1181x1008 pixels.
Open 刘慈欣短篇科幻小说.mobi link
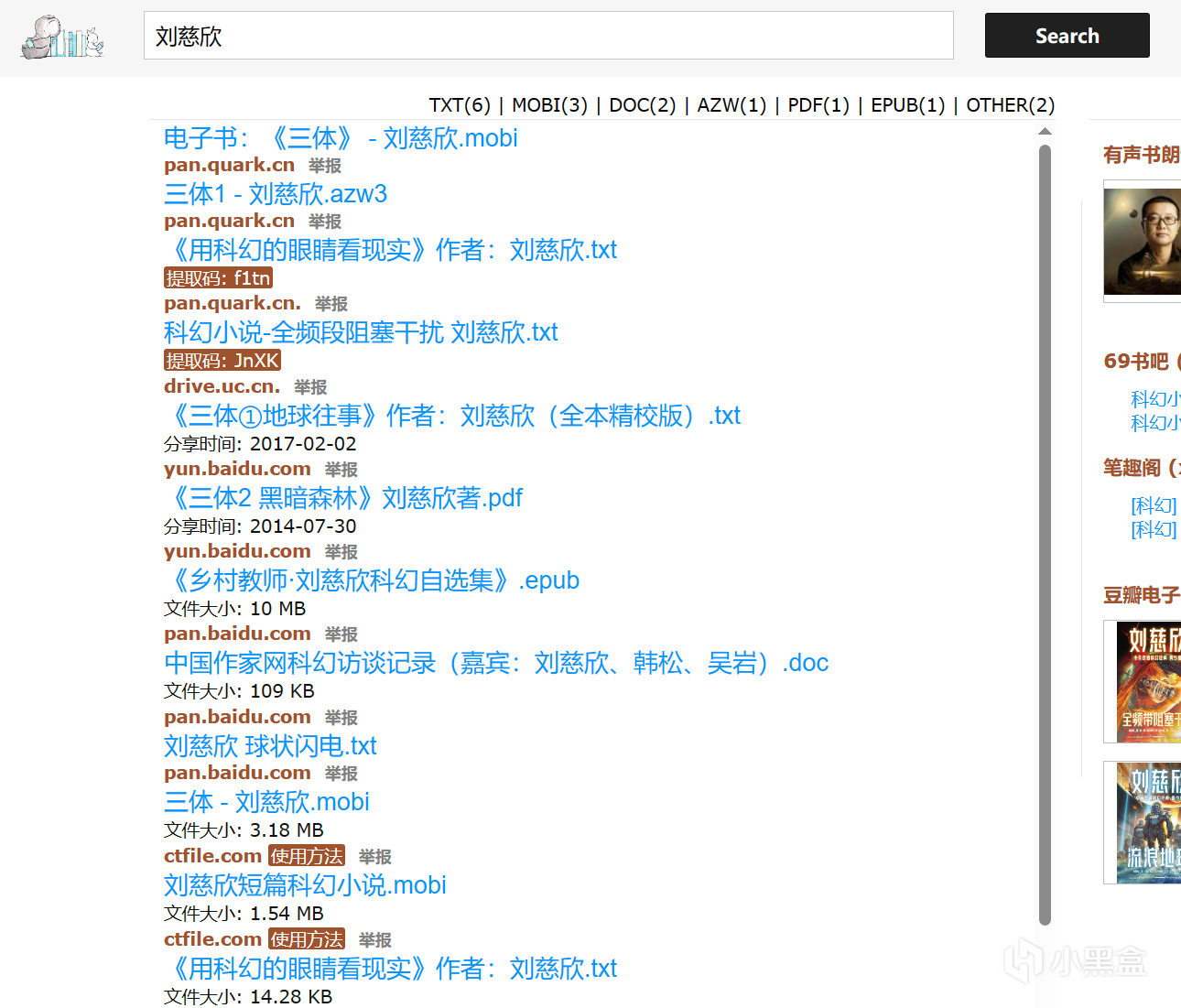click(305, 885)
